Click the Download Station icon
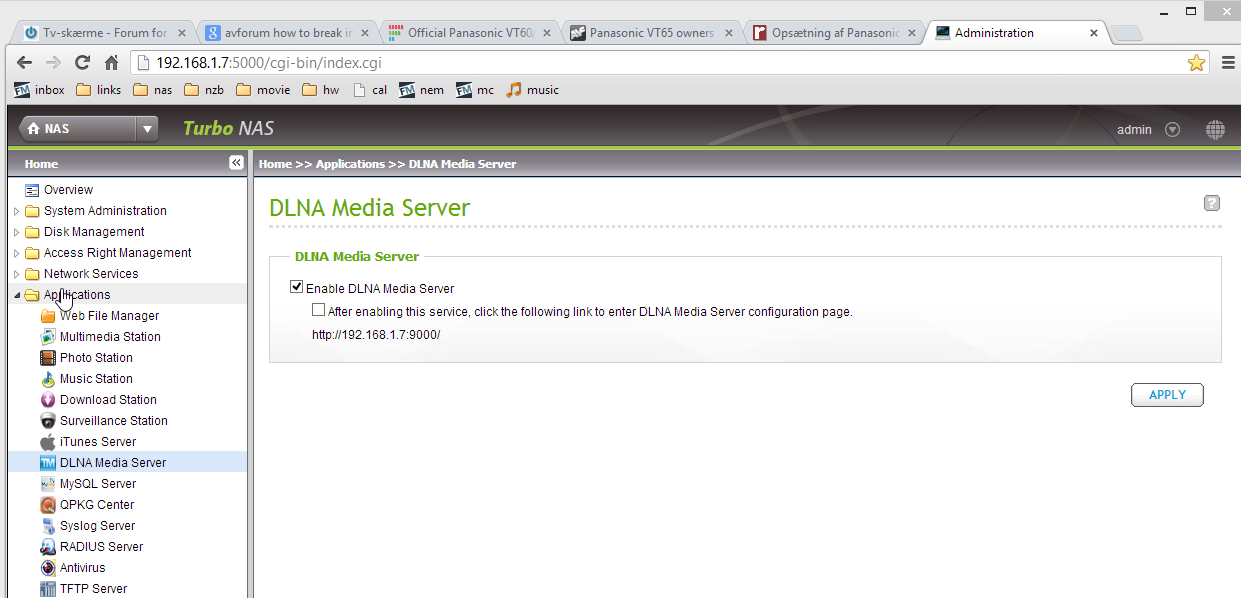 click(x=48, y=400)
